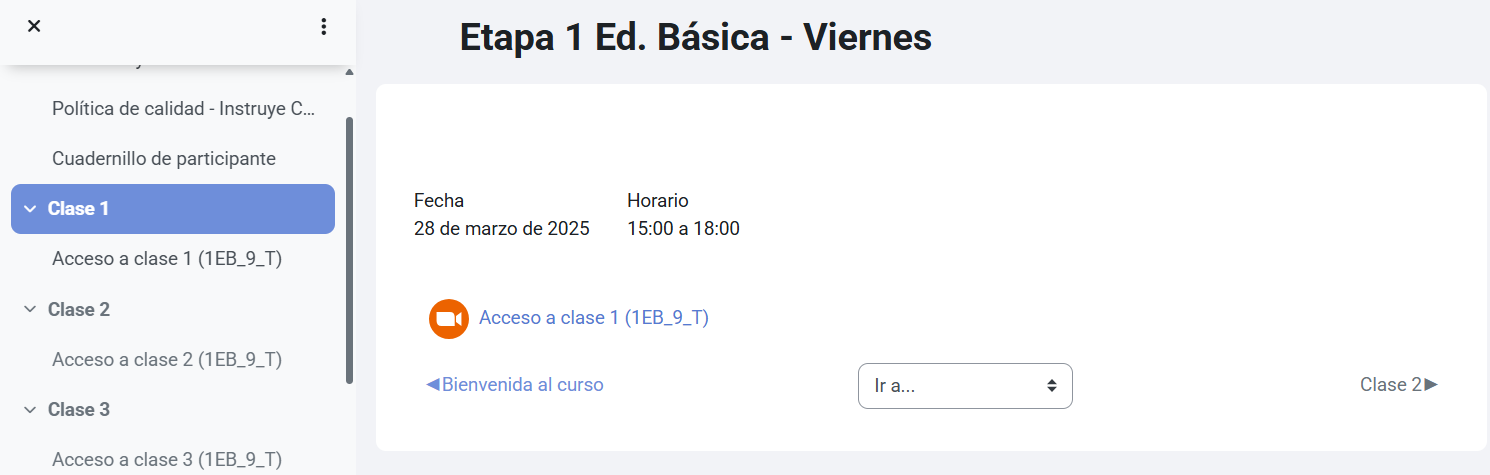The image size is (1490, 475).
Task: Collapse the Clase 1 section chevron
Action: pyautogui.click(x=29, y=209)
